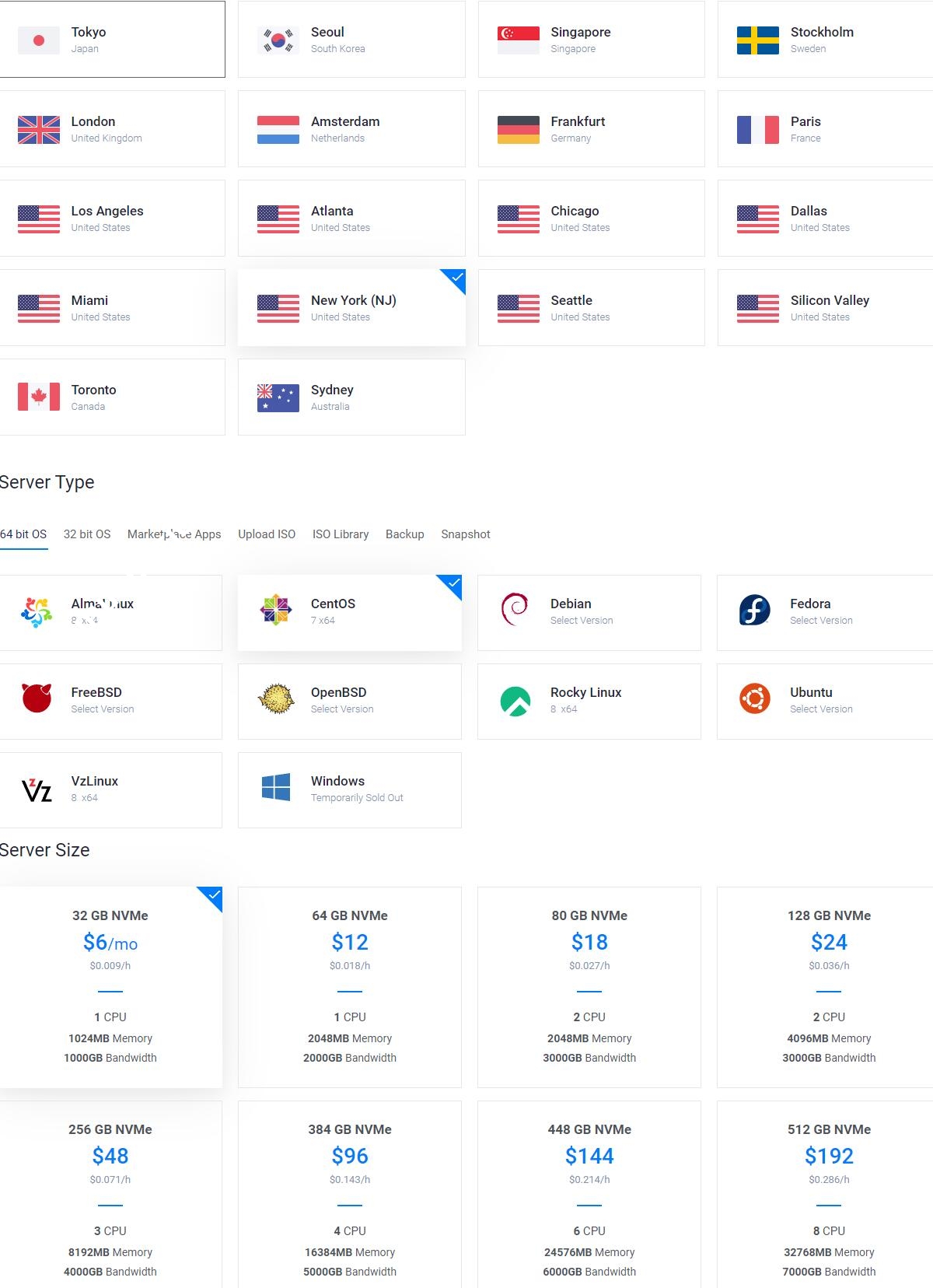The width and height of the screenshot is (933, 1288).
Task: Open Debian Select Version dropdown
Action: (x=582, y=621)
